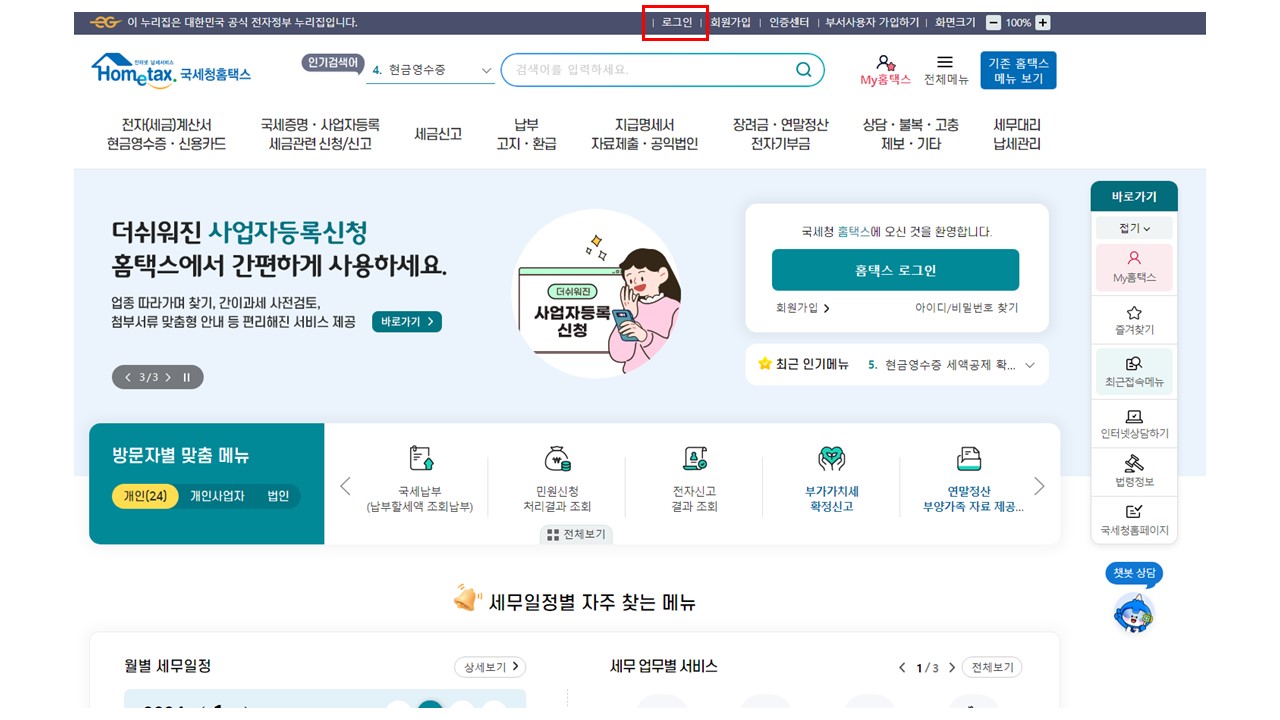The image size is (1280, 720).
Task: Click the 회원가입 link at top
Action: tap(730, 22)
